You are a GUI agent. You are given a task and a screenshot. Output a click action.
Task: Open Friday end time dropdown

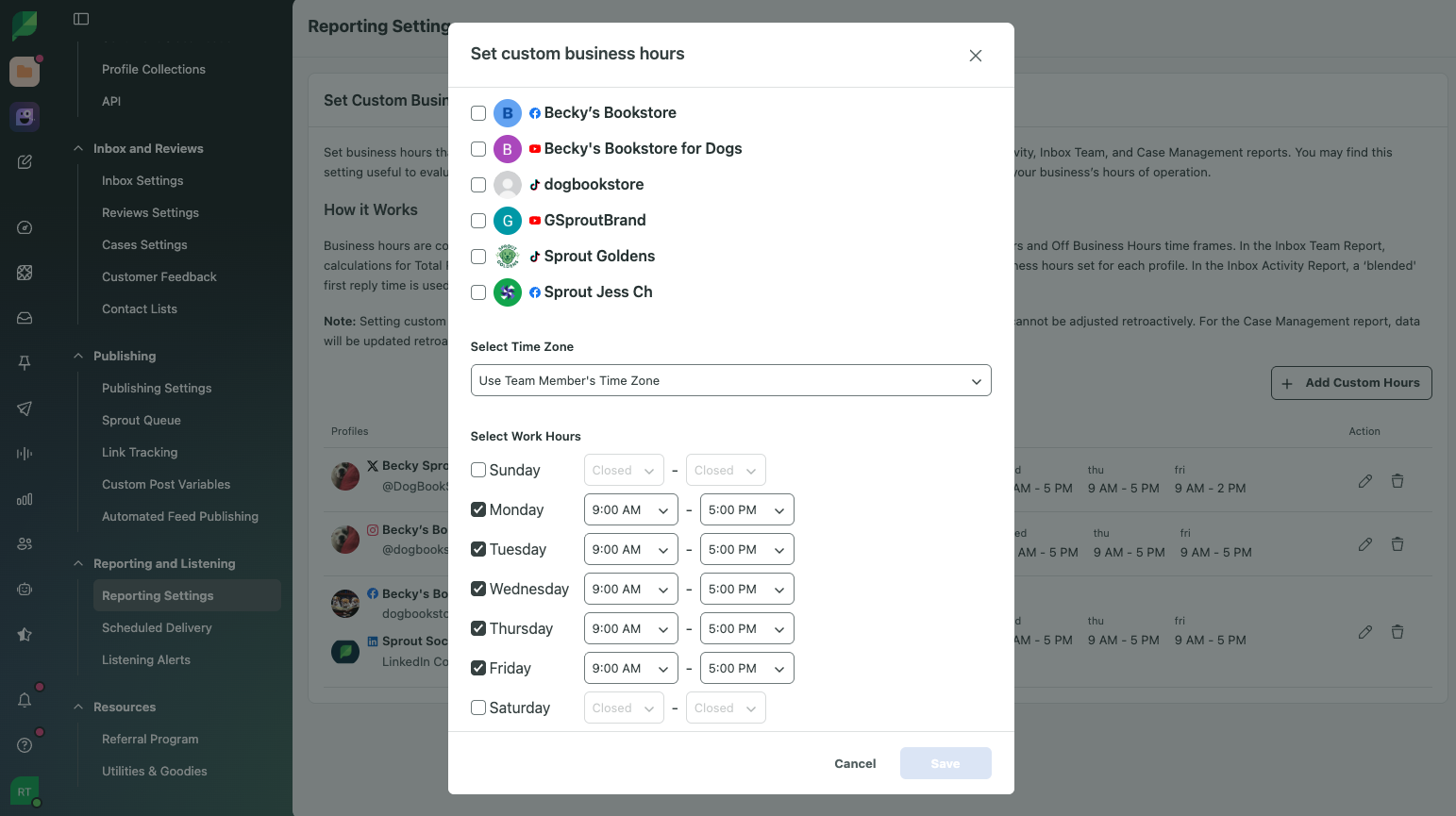pyautogui.click(x=746, y=668)
